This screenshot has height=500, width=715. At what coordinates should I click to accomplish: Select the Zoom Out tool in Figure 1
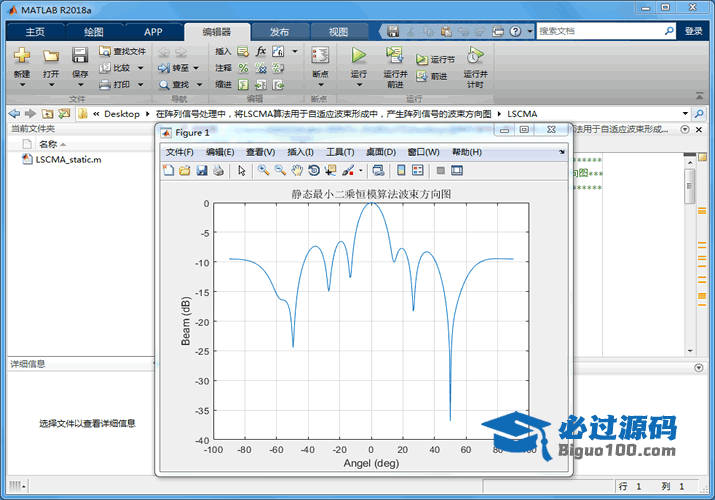(280, 170)
